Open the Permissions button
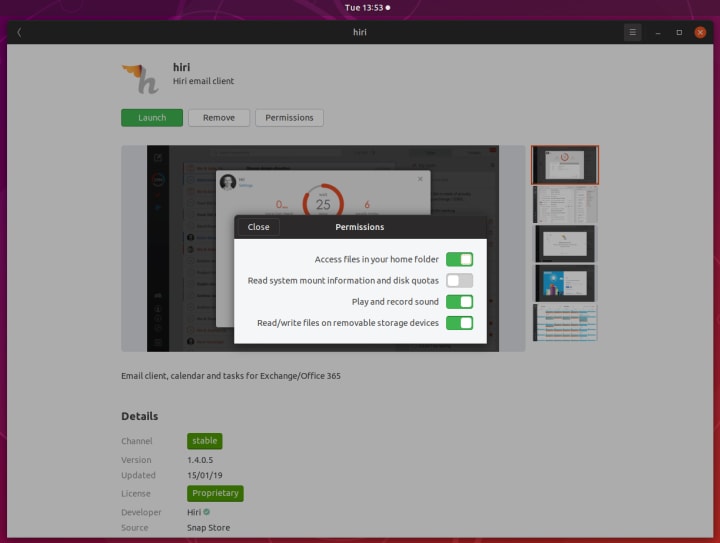 click(289, 118)
